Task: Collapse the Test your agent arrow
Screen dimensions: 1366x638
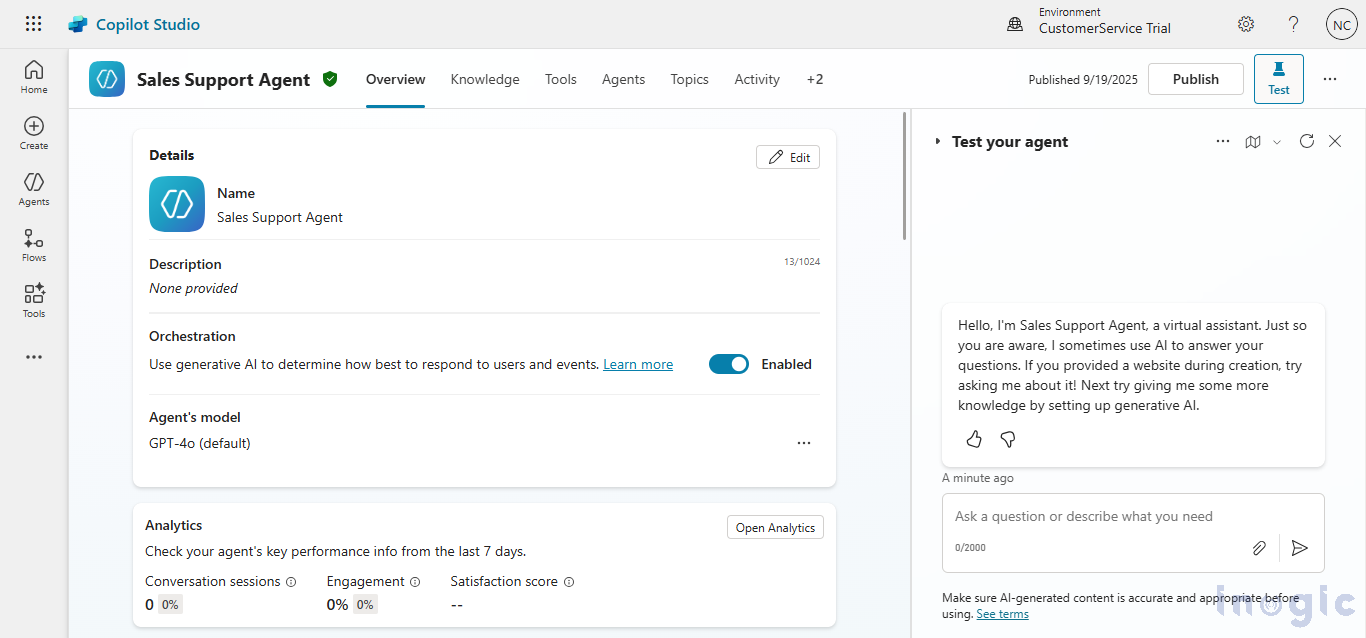Action: coord(937,142)
